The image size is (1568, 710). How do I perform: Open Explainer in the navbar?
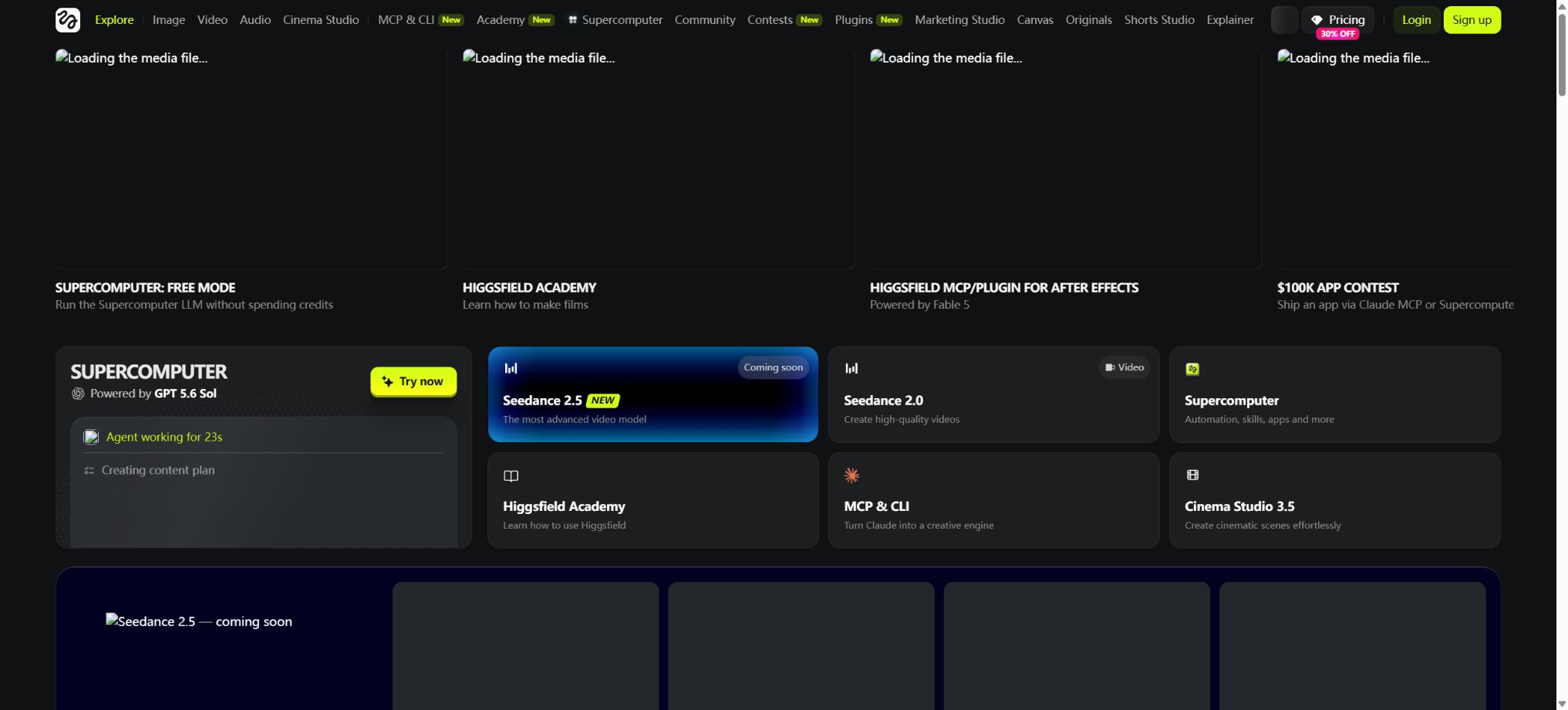pos(1230,20)
